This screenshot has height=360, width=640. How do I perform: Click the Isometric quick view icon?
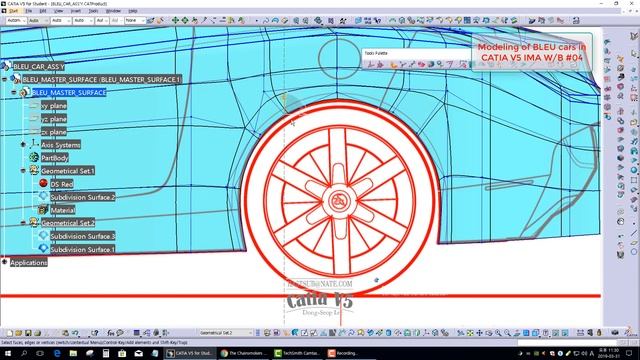(535, 333)
